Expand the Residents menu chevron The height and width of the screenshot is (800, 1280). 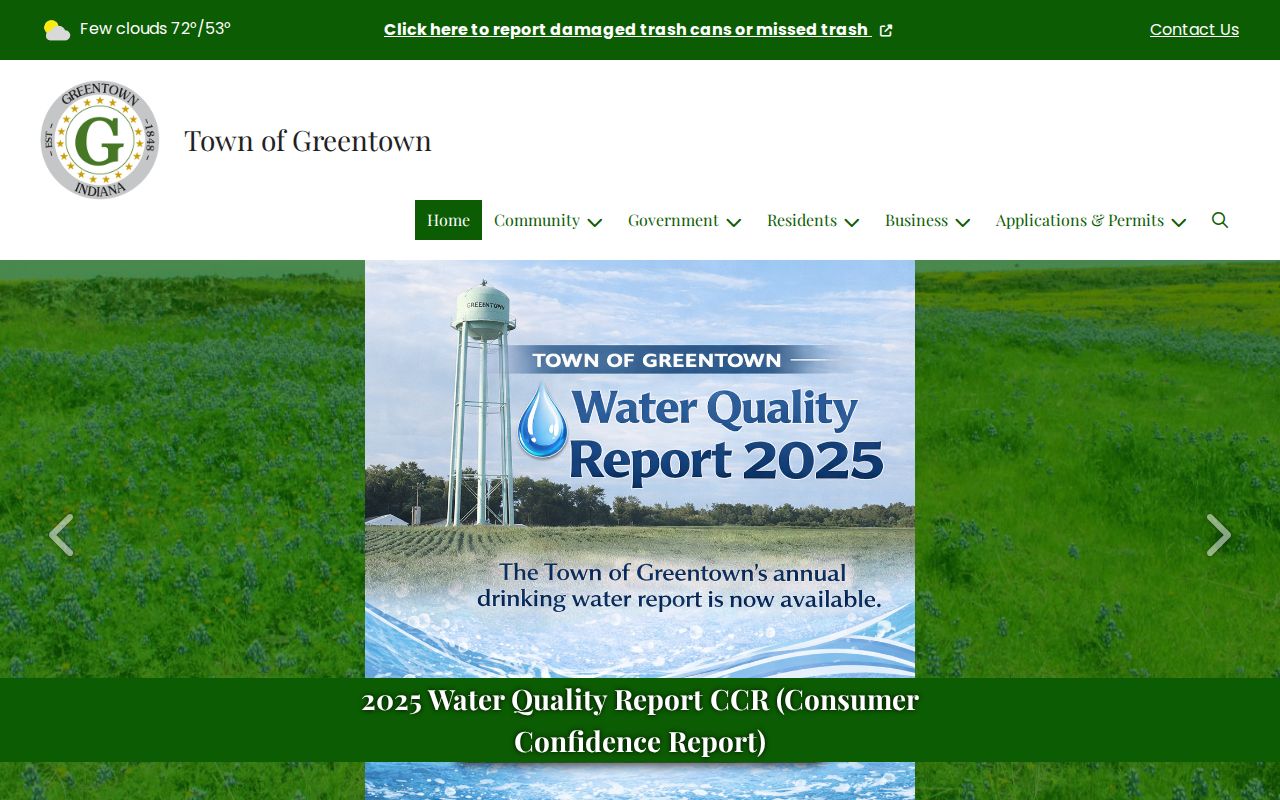[x=852, y=222]
